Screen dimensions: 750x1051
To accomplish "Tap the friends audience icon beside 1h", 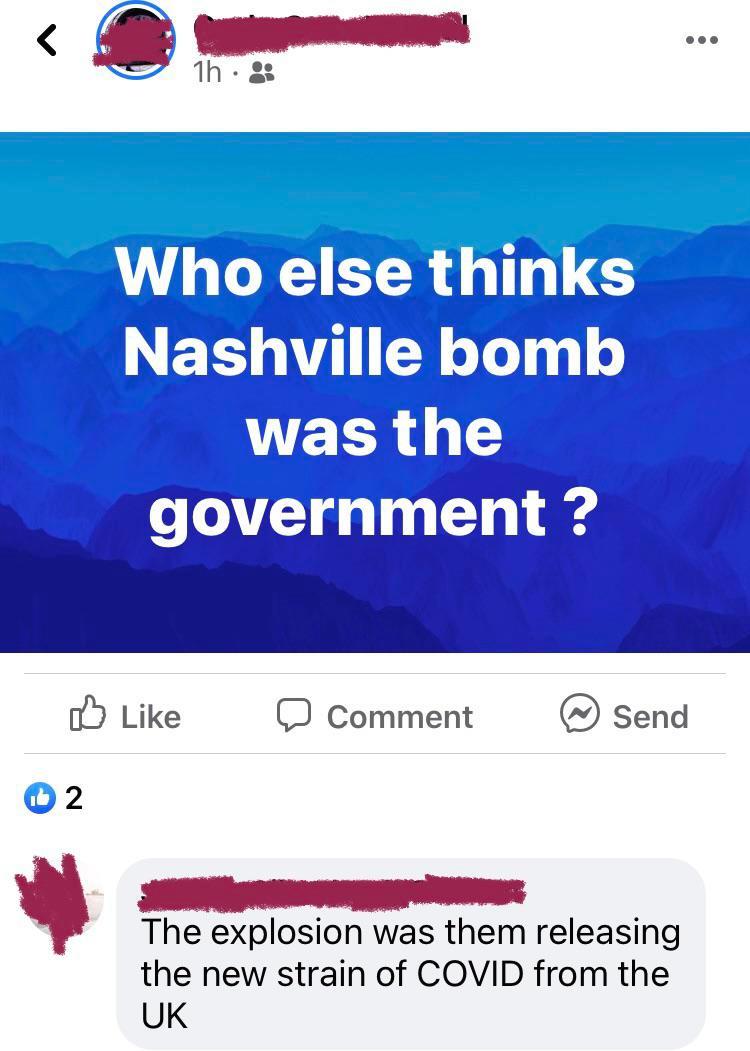I will [261, 72].
